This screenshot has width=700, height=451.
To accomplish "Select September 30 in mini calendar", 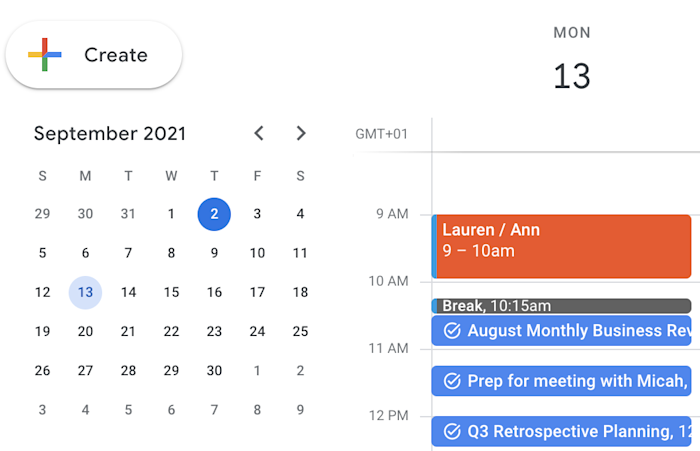I will (214, 371).
